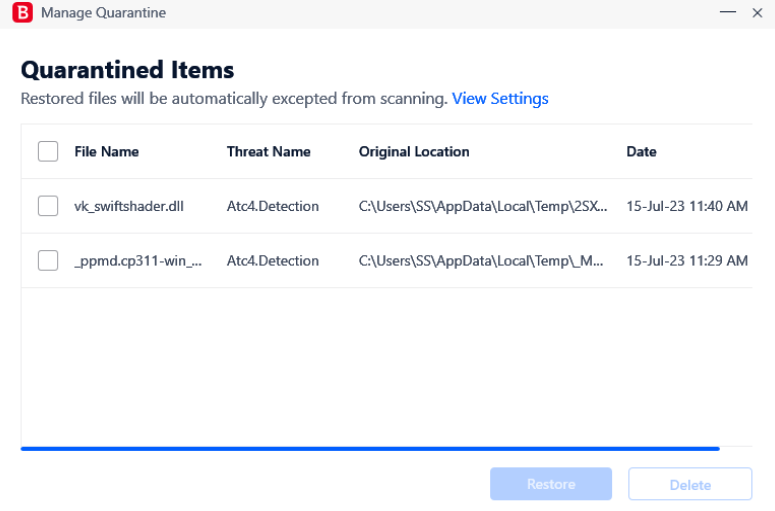
Task: Toggle the select-all checkbox in header
Action: (x=48, y=151)
